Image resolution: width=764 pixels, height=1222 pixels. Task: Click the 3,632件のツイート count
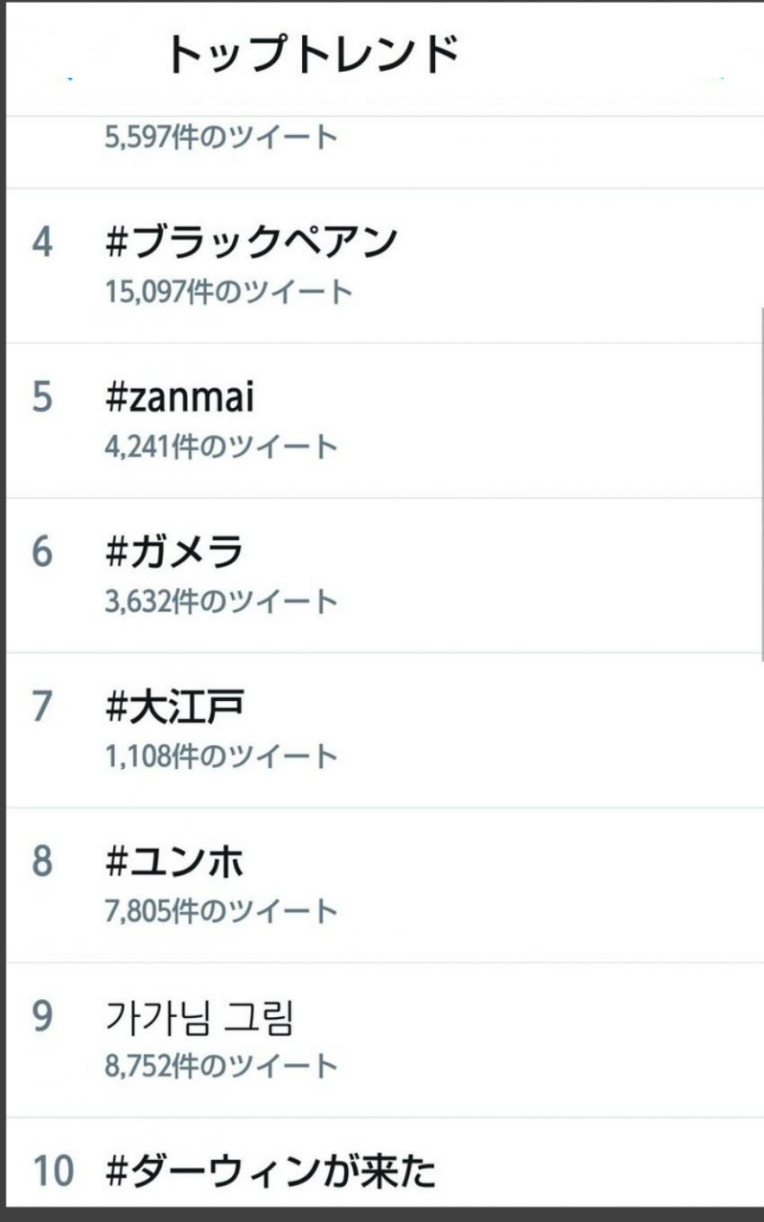pos(221,601)
